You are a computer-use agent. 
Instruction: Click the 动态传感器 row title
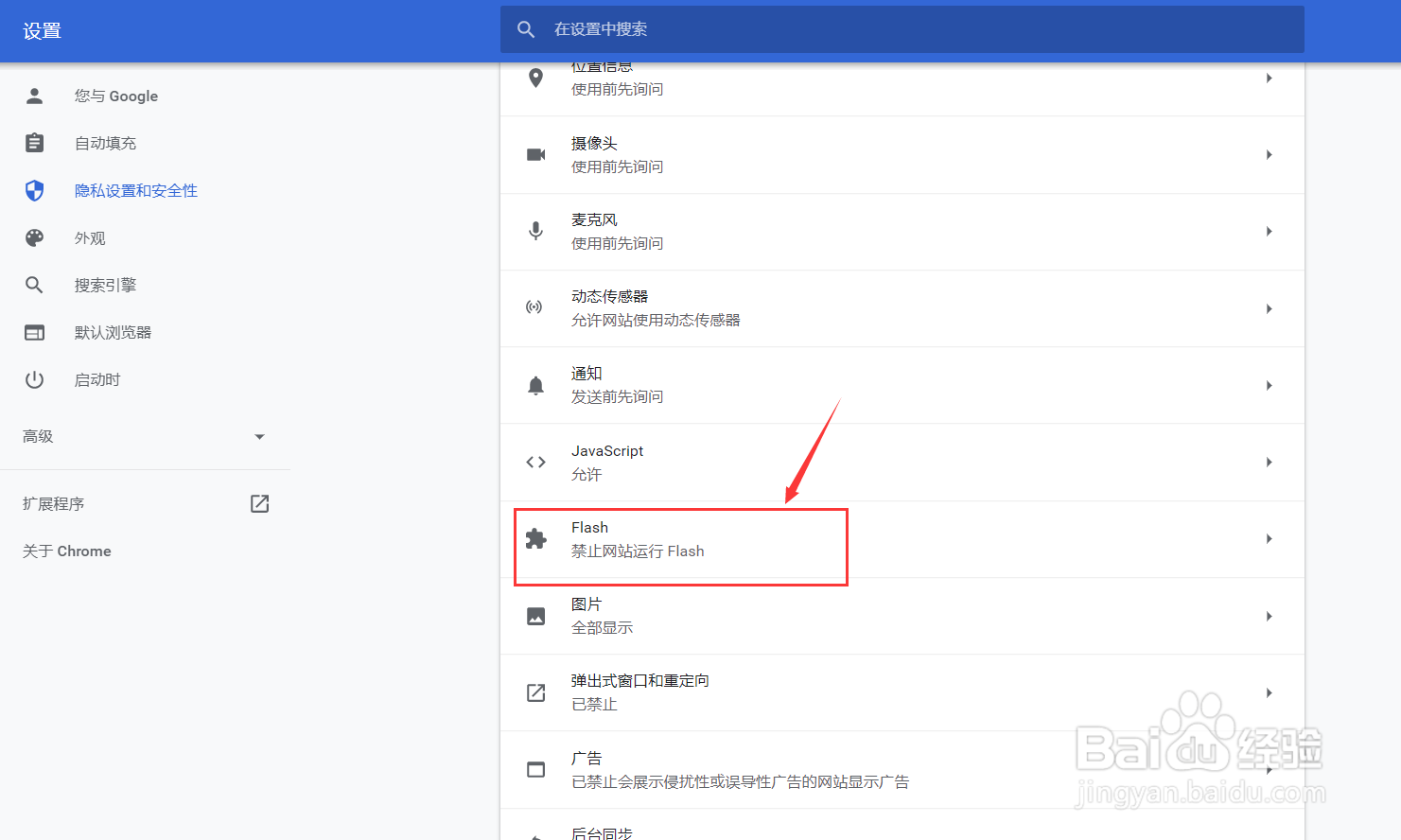[610, 296]
